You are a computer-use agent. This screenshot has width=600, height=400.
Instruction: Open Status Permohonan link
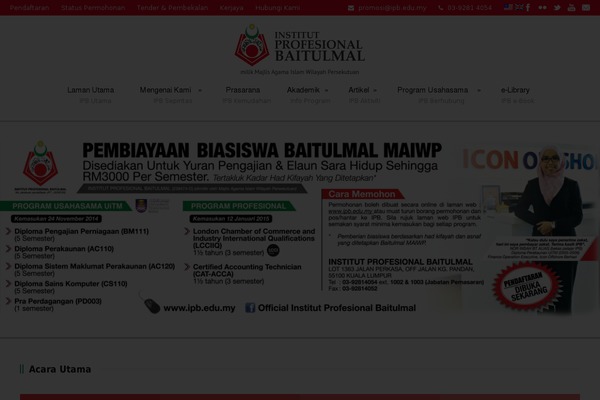(93, 8)
